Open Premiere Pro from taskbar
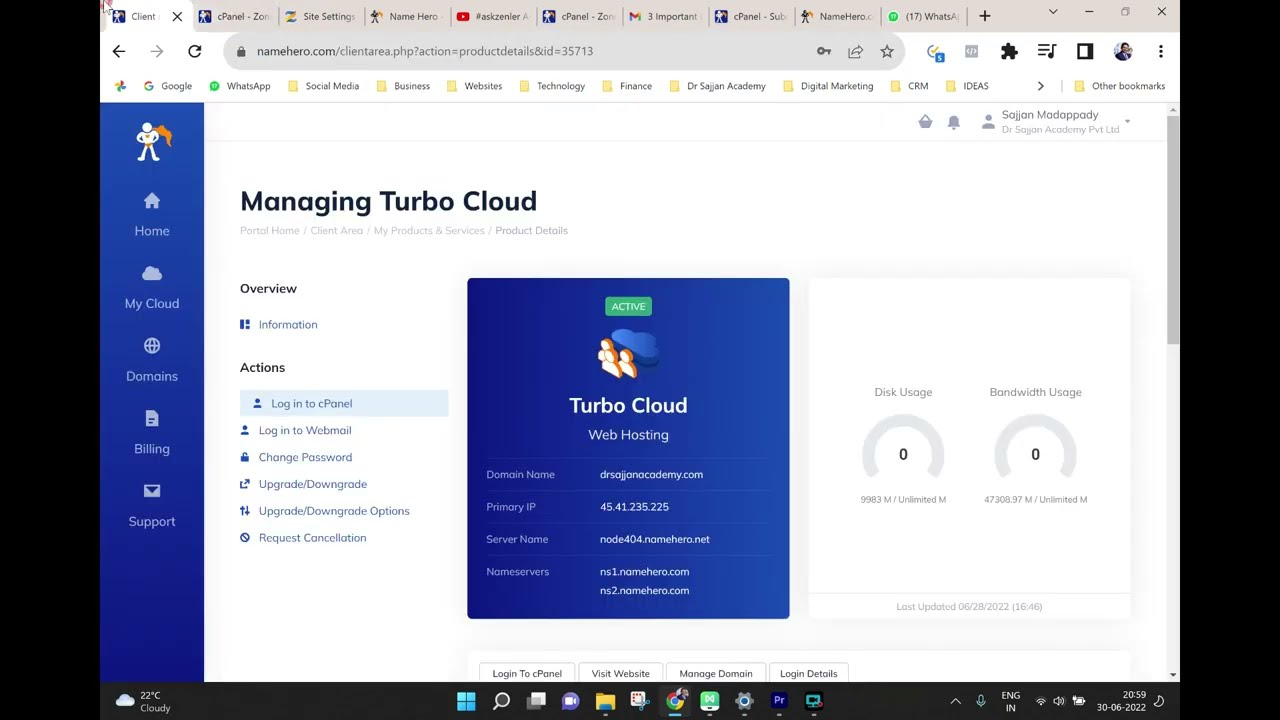1280x720 pixels. [x=779, y=701]
